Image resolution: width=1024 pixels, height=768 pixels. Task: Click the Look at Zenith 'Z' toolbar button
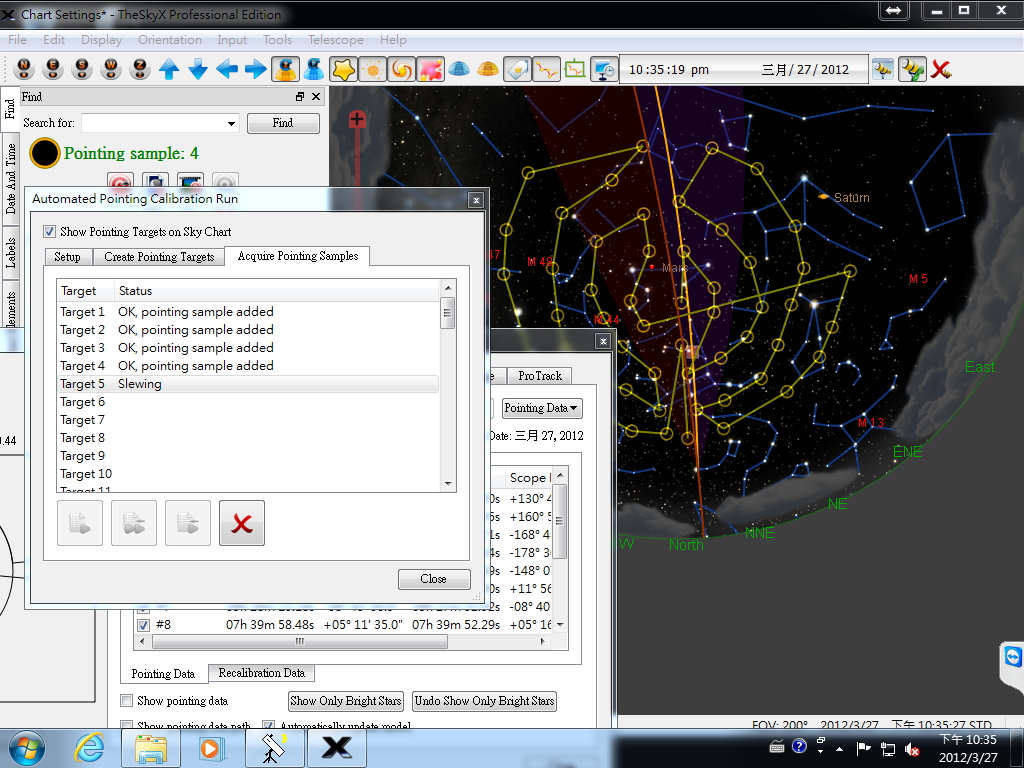pos(140,69)
